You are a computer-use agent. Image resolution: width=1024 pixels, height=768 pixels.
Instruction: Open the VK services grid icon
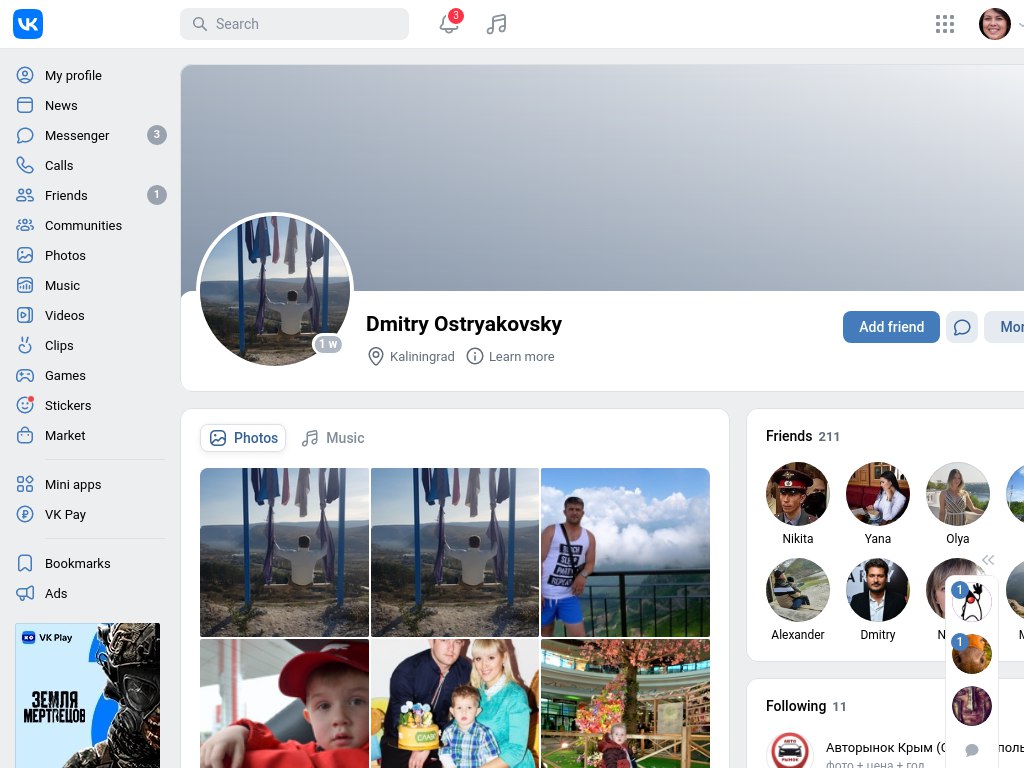tap(944, 24)
